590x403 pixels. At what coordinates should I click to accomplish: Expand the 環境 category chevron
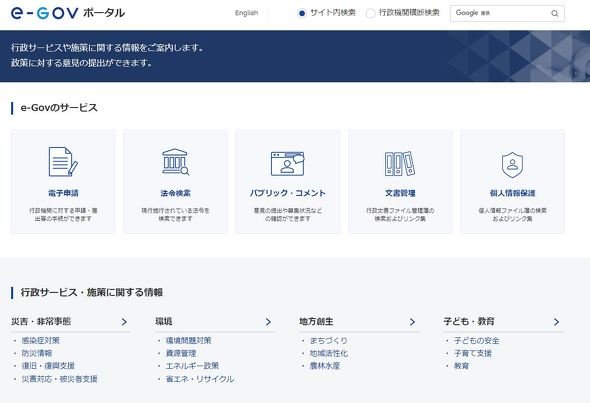pos(268,322)
